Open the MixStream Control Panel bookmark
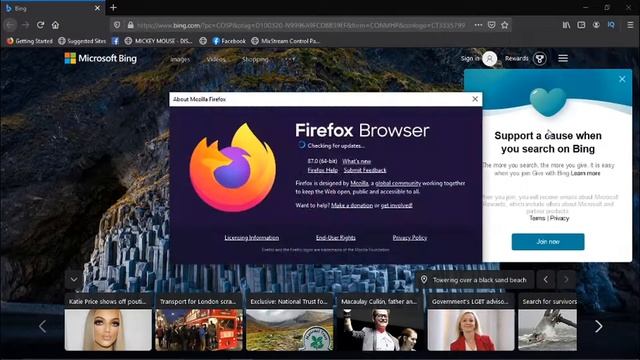The width and height of the screenshot is (640, 360). tap(285, 41)
